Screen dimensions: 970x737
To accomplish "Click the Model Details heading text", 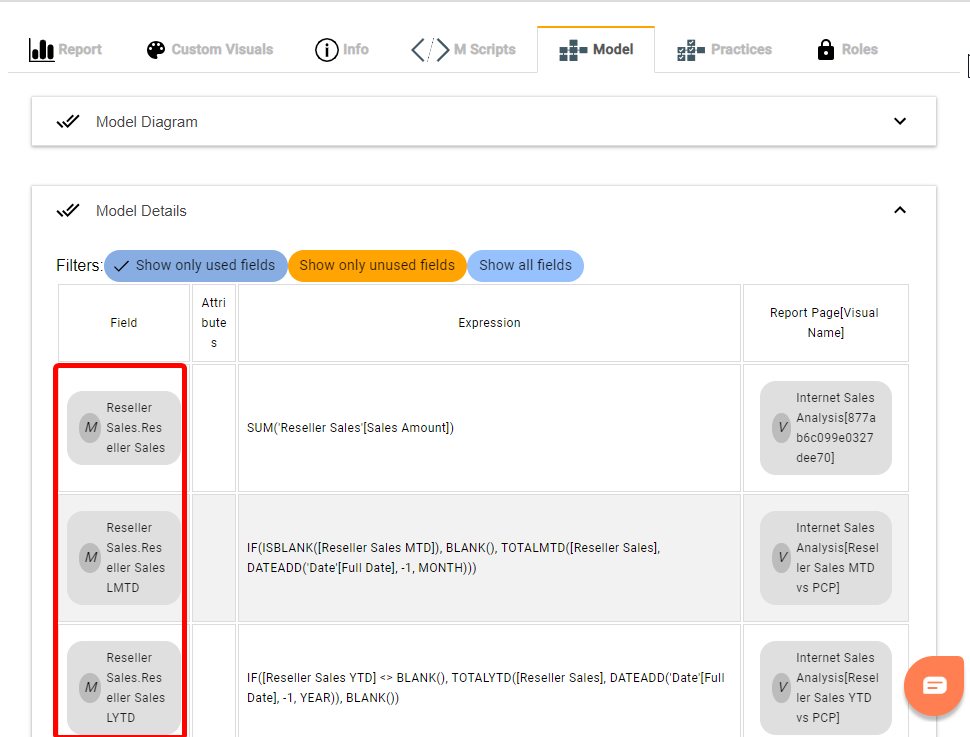I will pos(141,211).
